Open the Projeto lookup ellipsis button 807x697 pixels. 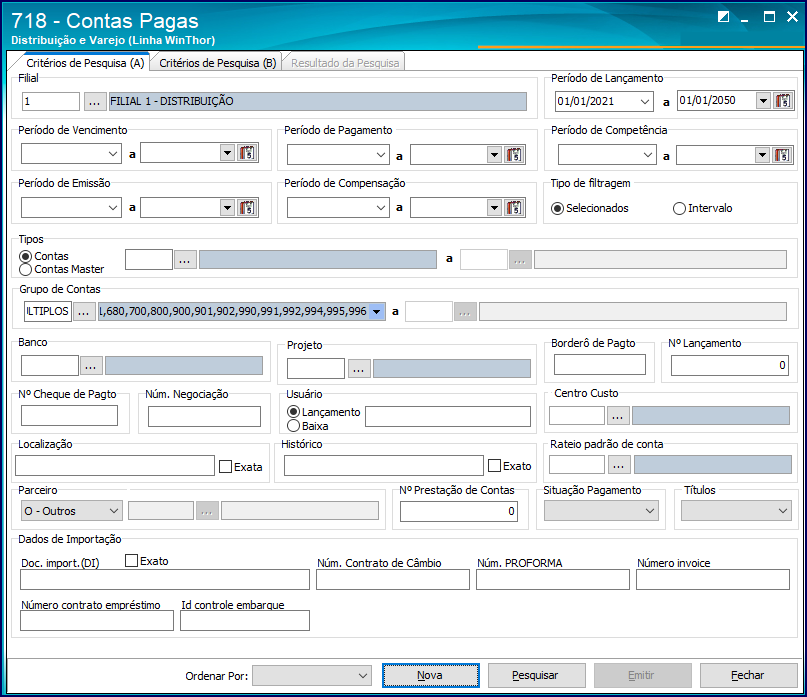click(359, 369)
